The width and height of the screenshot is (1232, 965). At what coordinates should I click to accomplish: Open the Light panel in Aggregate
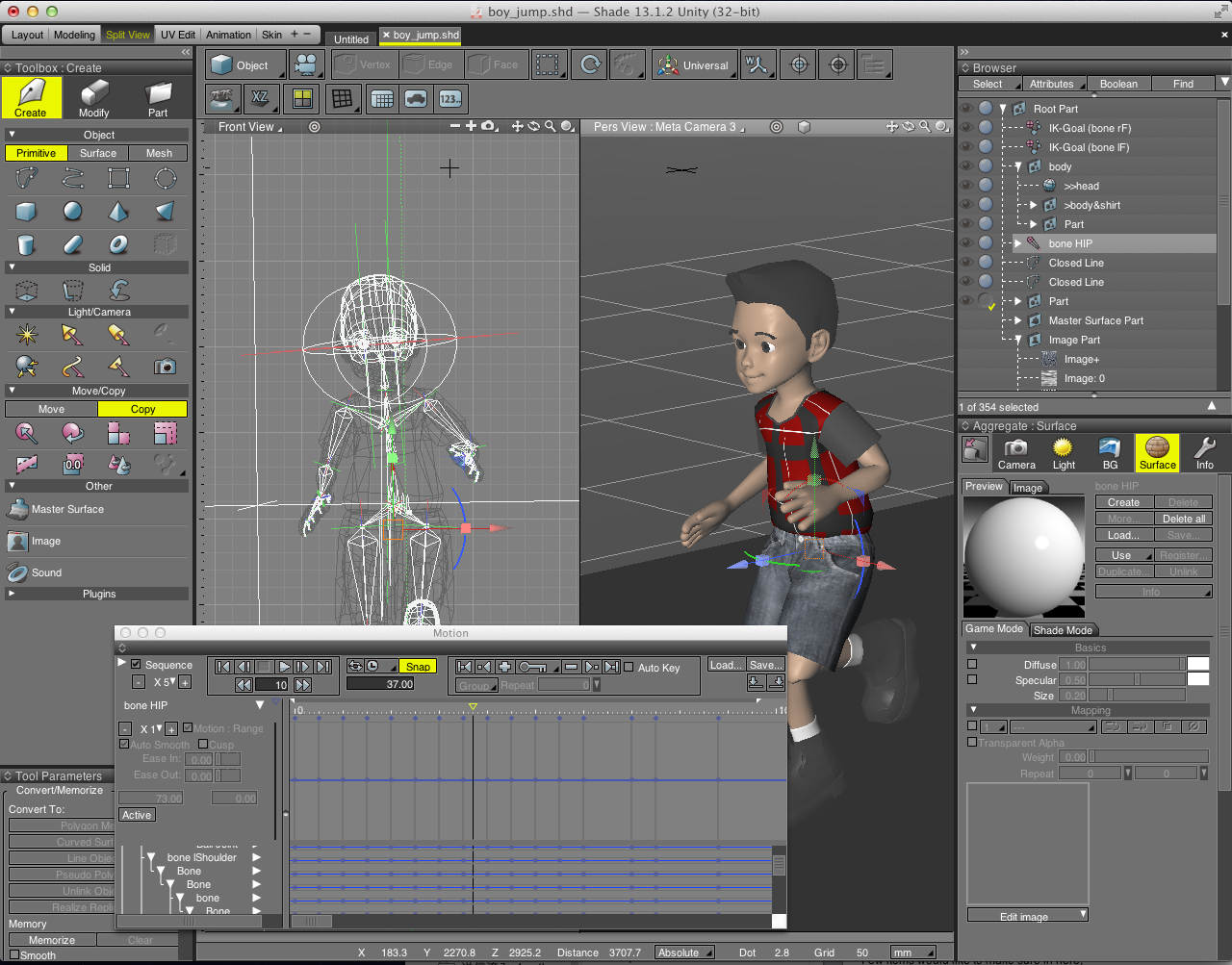(1063, 452)
